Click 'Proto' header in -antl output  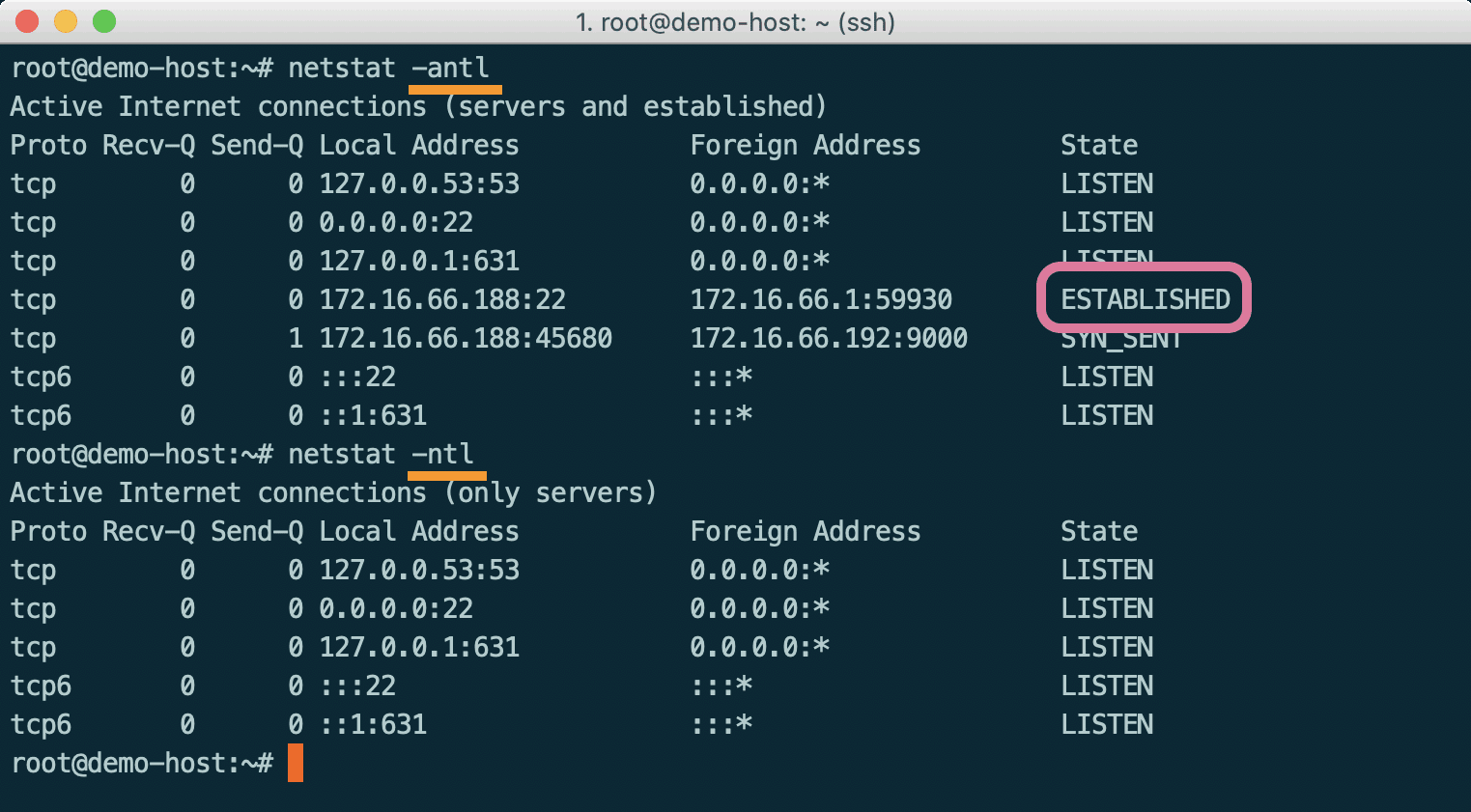(x=48, y=146)
